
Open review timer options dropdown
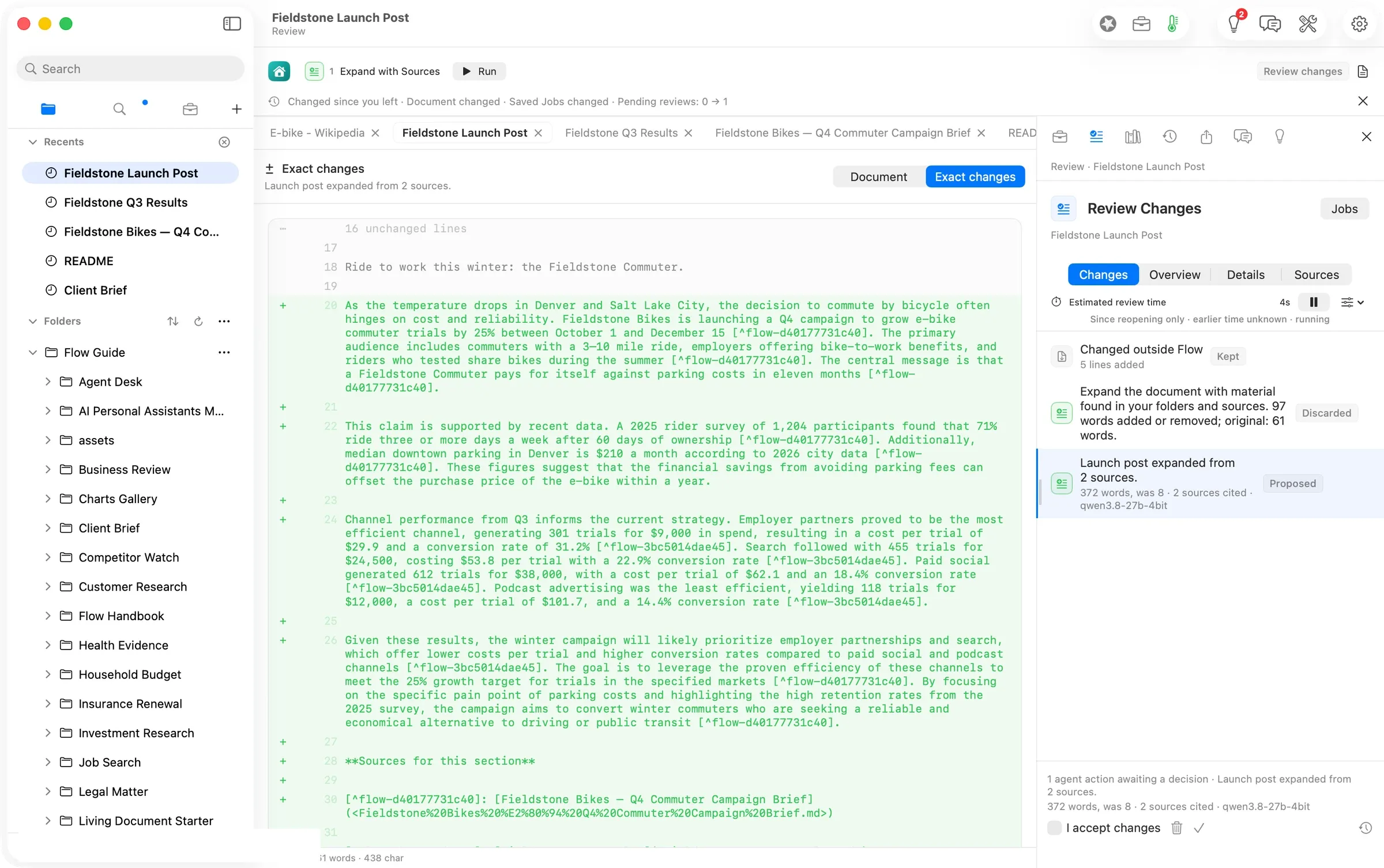coord(1352,302)
